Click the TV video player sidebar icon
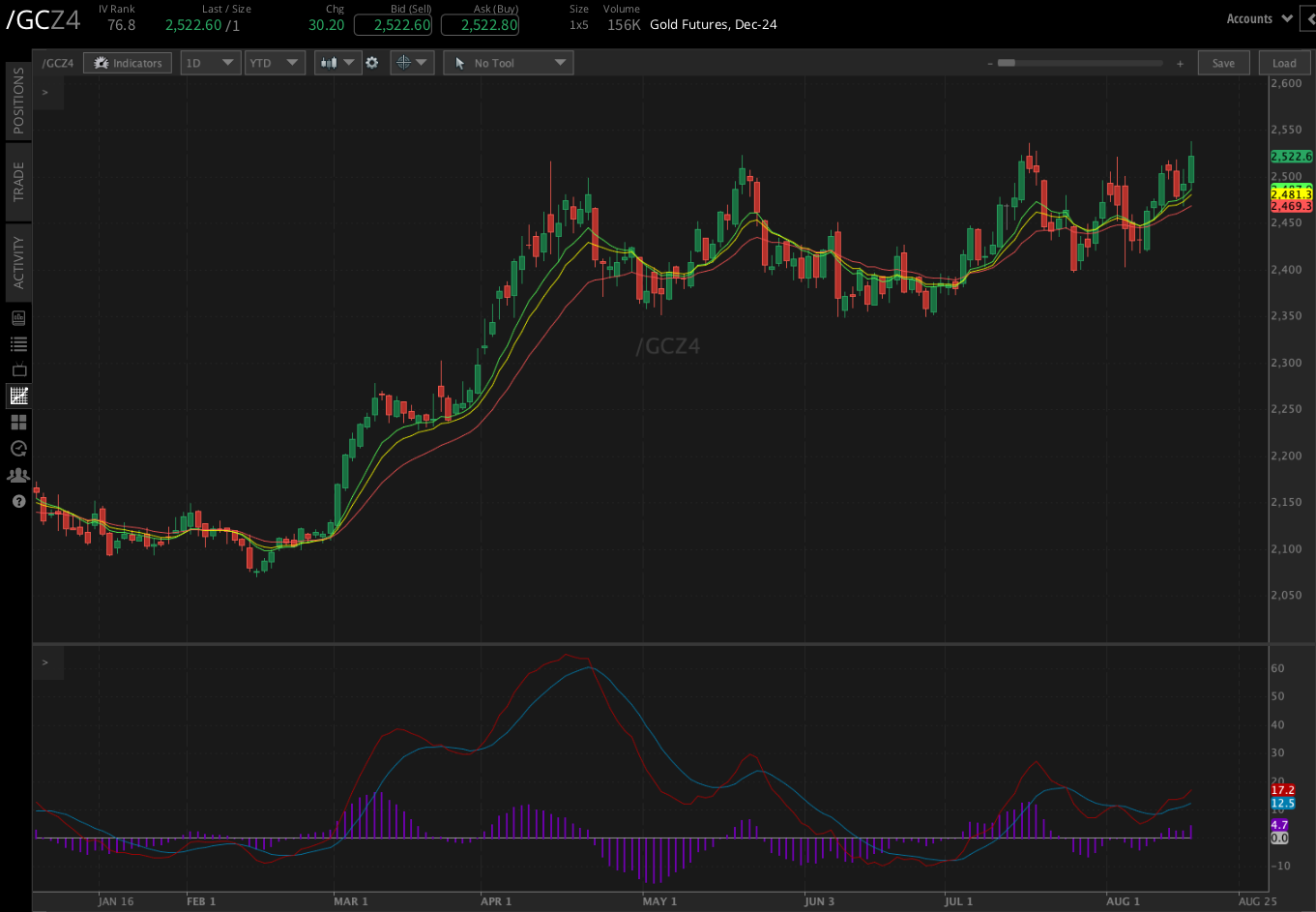Image resolution: width=1316 pixels, height=912 pixels. (16, 369)
